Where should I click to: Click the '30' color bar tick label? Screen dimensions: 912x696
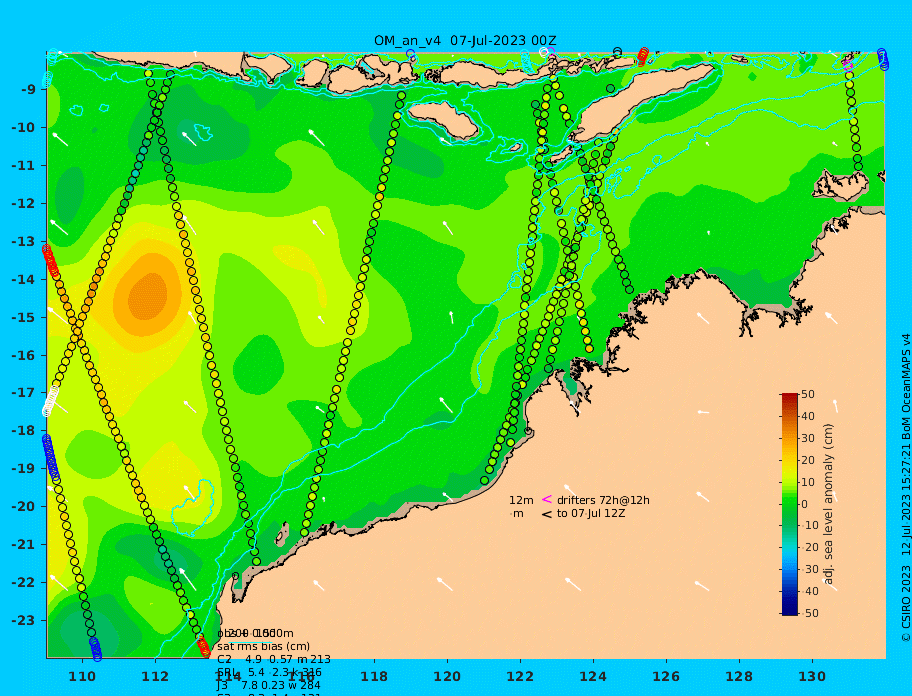pos(808,438)
